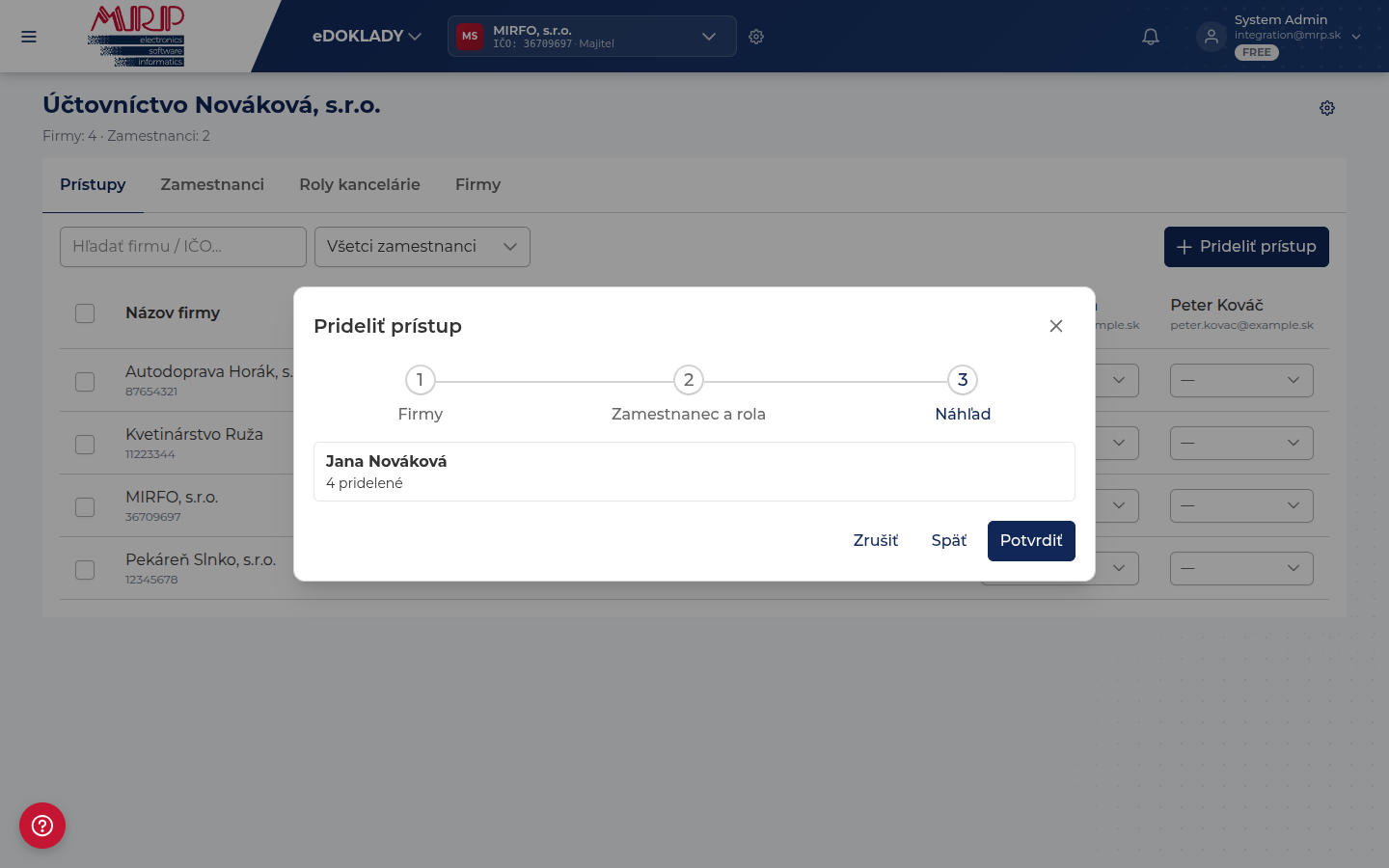The width and height of the screenshot is (1389, 868).
Task: Close the Prideliť prístup dialog
Action: [1056, 326]
